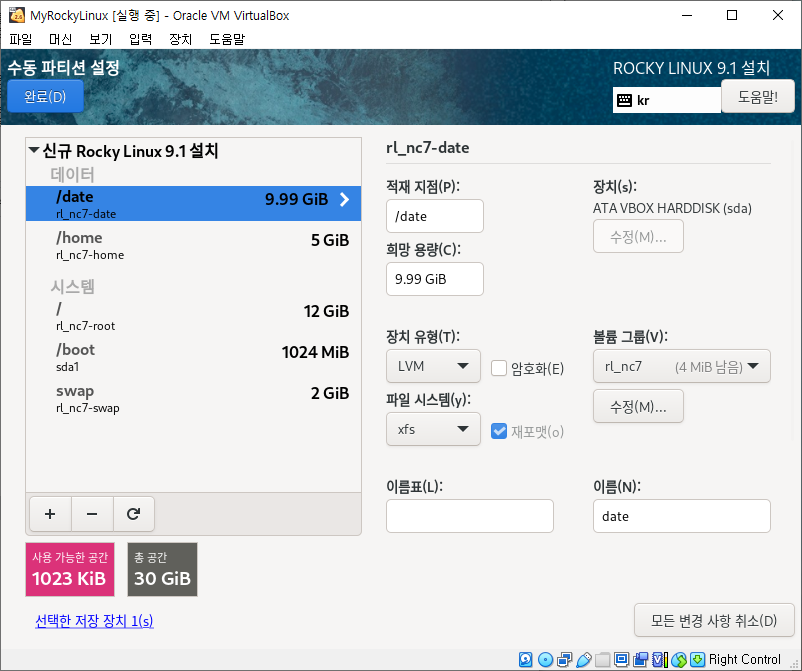The width and height of the screenshot is (802, 671).
Task: Click the CPU virtualization status icon
Action: 659,660
